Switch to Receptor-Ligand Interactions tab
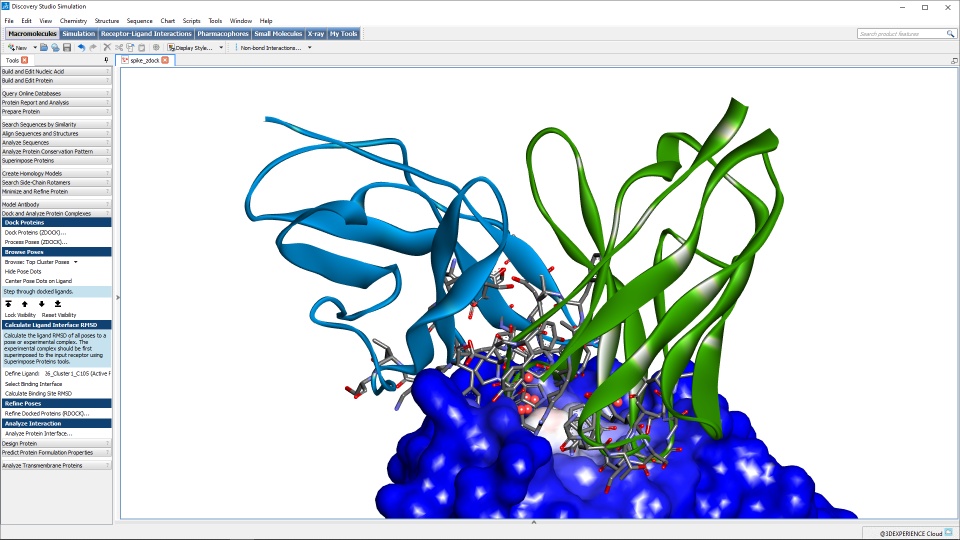 pos(146,34)
